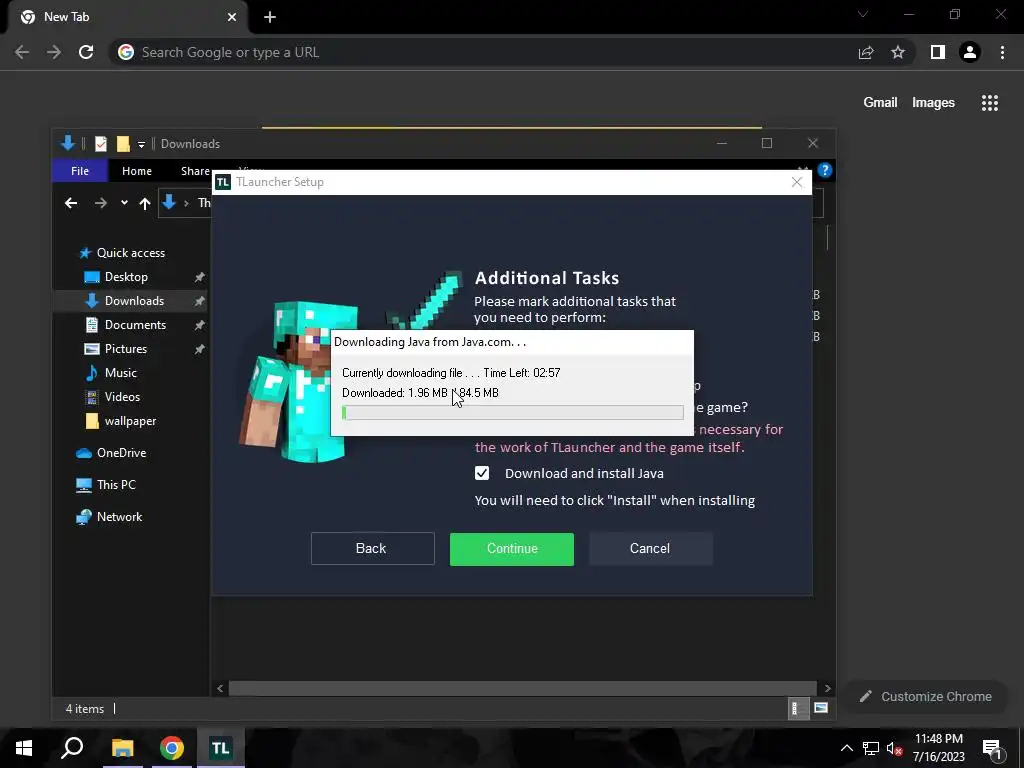Image resolution: width=1024 pixels, height=768 pixels.
Task: Reload the Chrome page
Action: (86, 52)
